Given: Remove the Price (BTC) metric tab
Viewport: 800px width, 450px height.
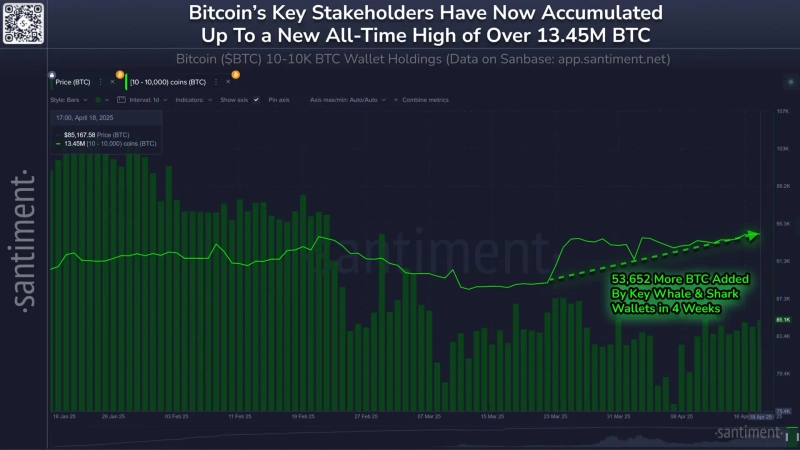Looking at the screenshot, I should click(111, 81).
